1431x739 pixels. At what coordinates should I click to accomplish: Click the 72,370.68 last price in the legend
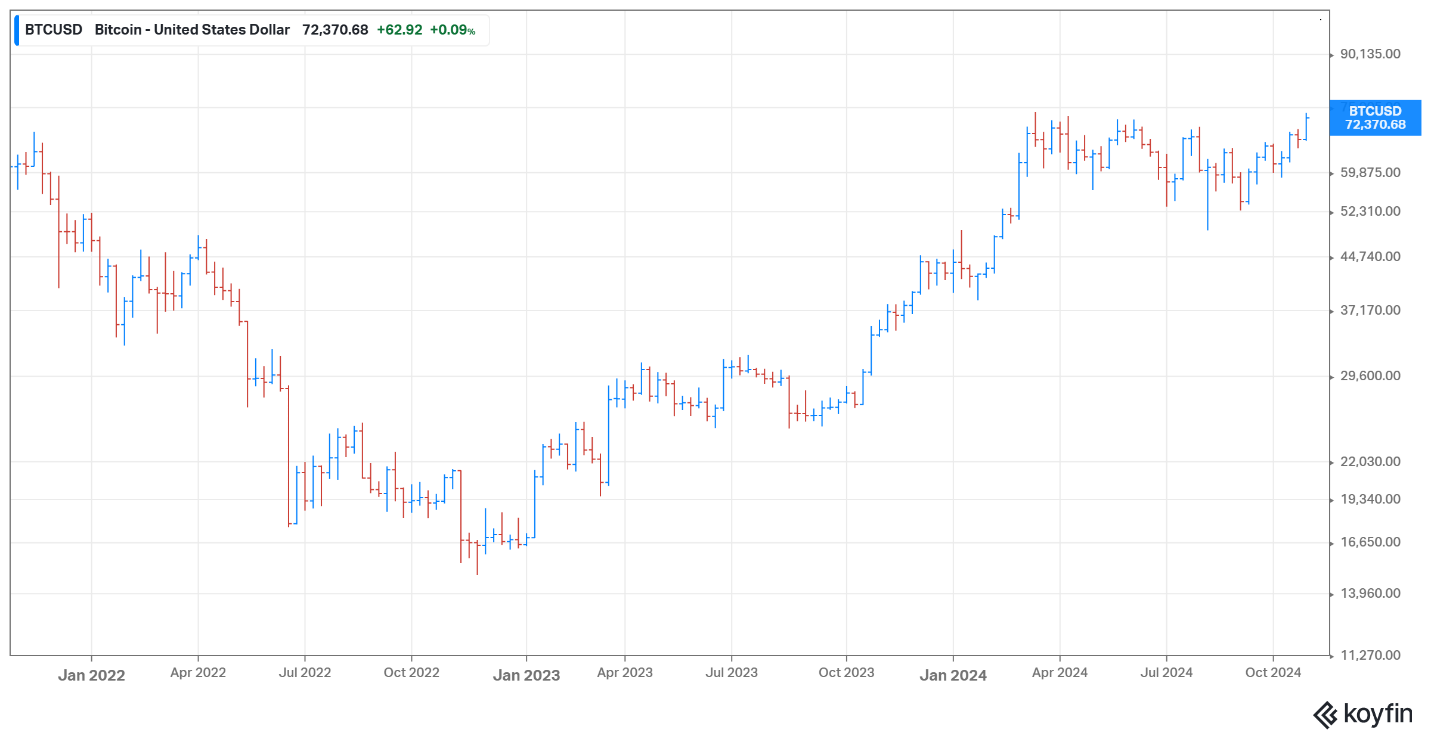tap(335, 30)
